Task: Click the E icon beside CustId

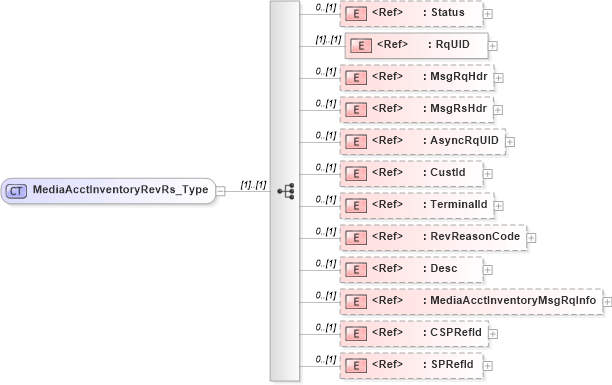Action: point(356,174)
